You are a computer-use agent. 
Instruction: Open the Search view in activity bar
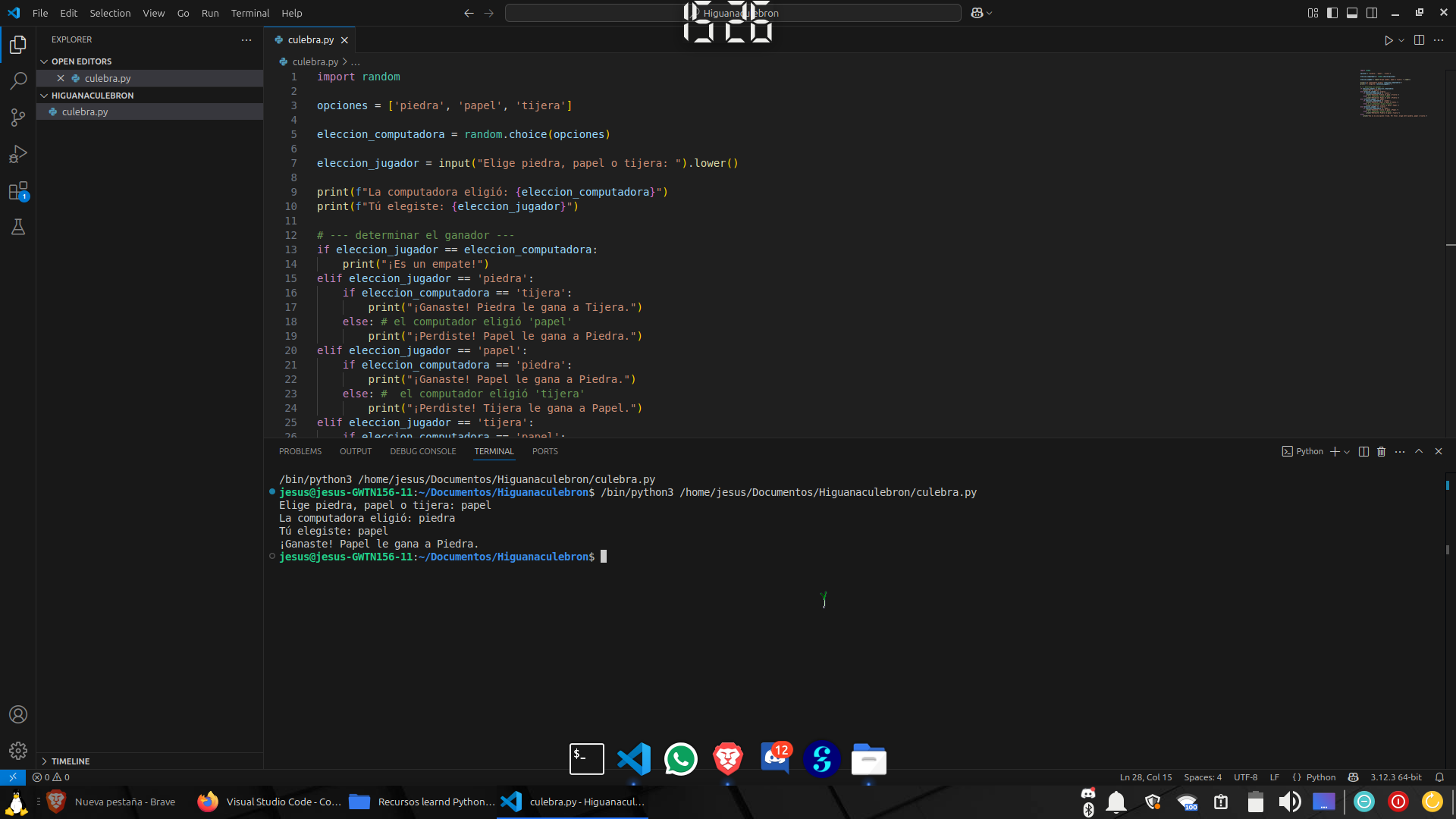(18, 81)
